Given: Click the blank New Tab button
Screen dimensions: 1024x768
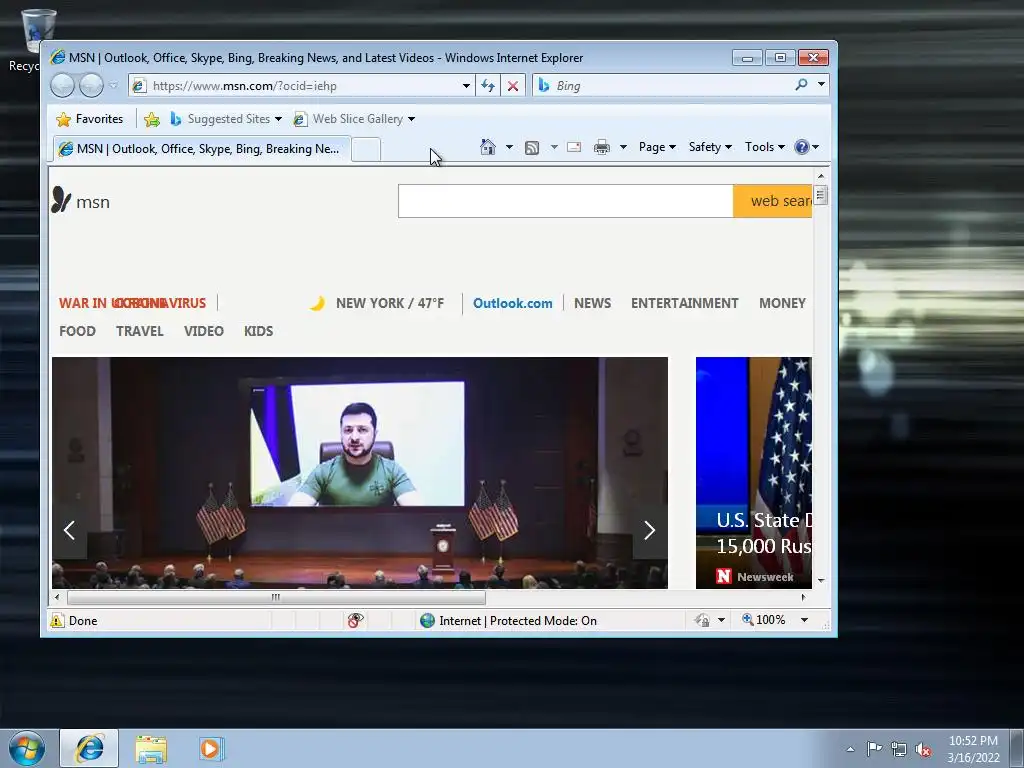Looking at the screenshot, I should (366, 150).
